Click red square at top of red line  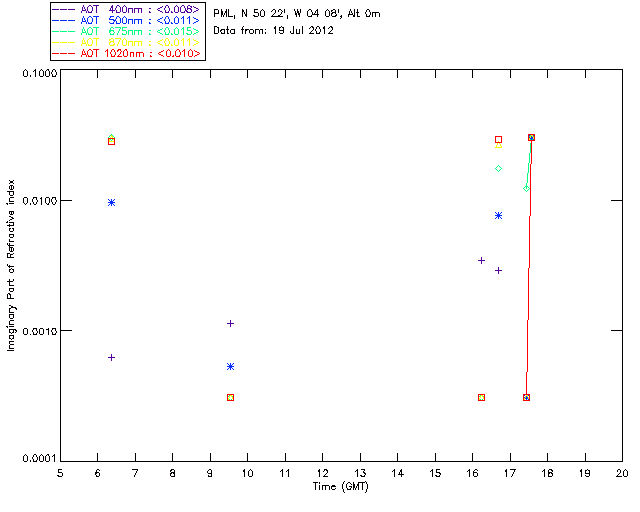click(531, 138)
